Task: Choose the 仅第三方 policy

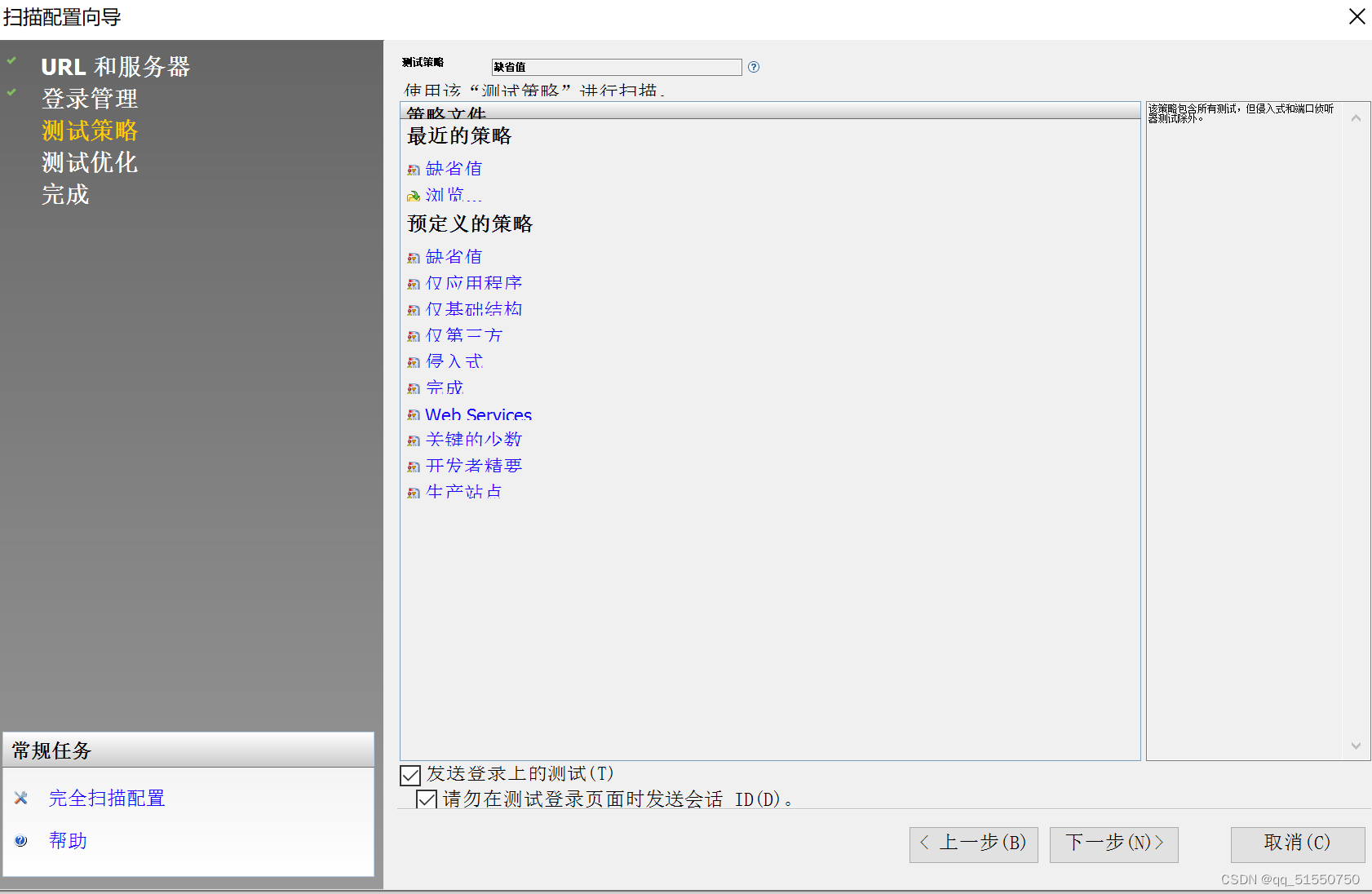Action: coord(464,335)
